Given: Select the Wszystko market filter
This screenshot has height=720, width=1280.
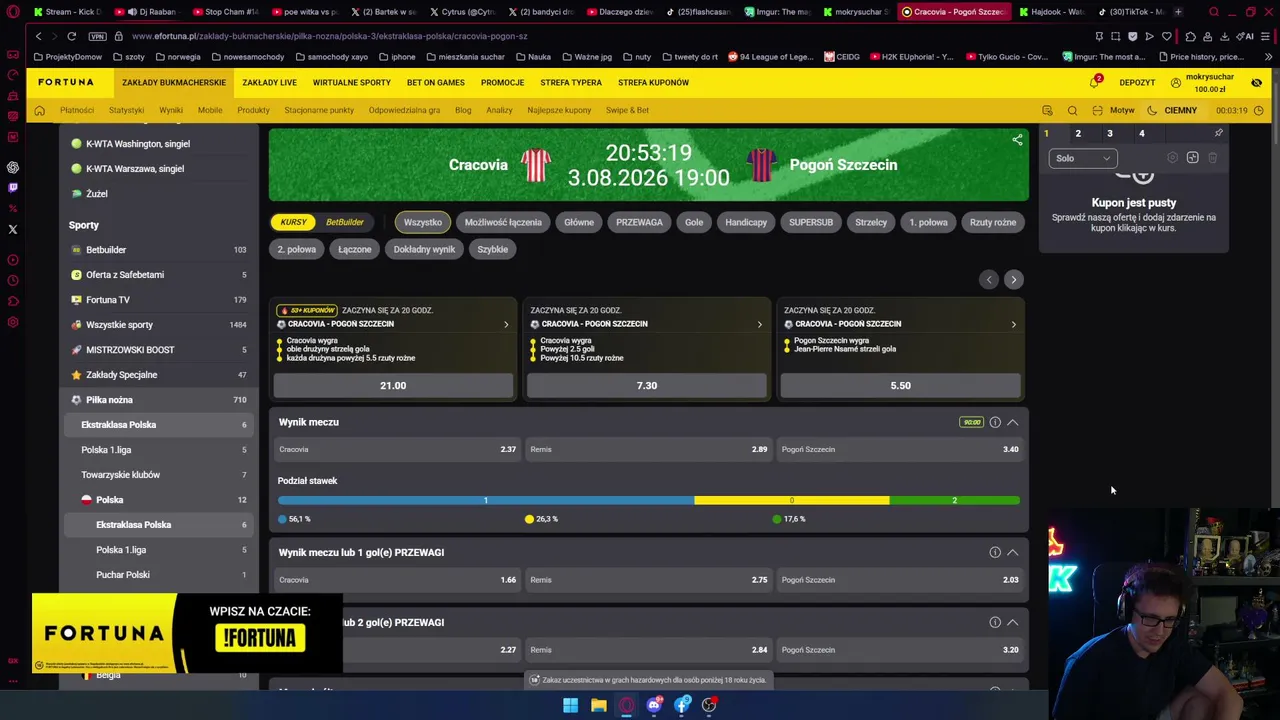Looking at the screenshot, I should point(423,222).
